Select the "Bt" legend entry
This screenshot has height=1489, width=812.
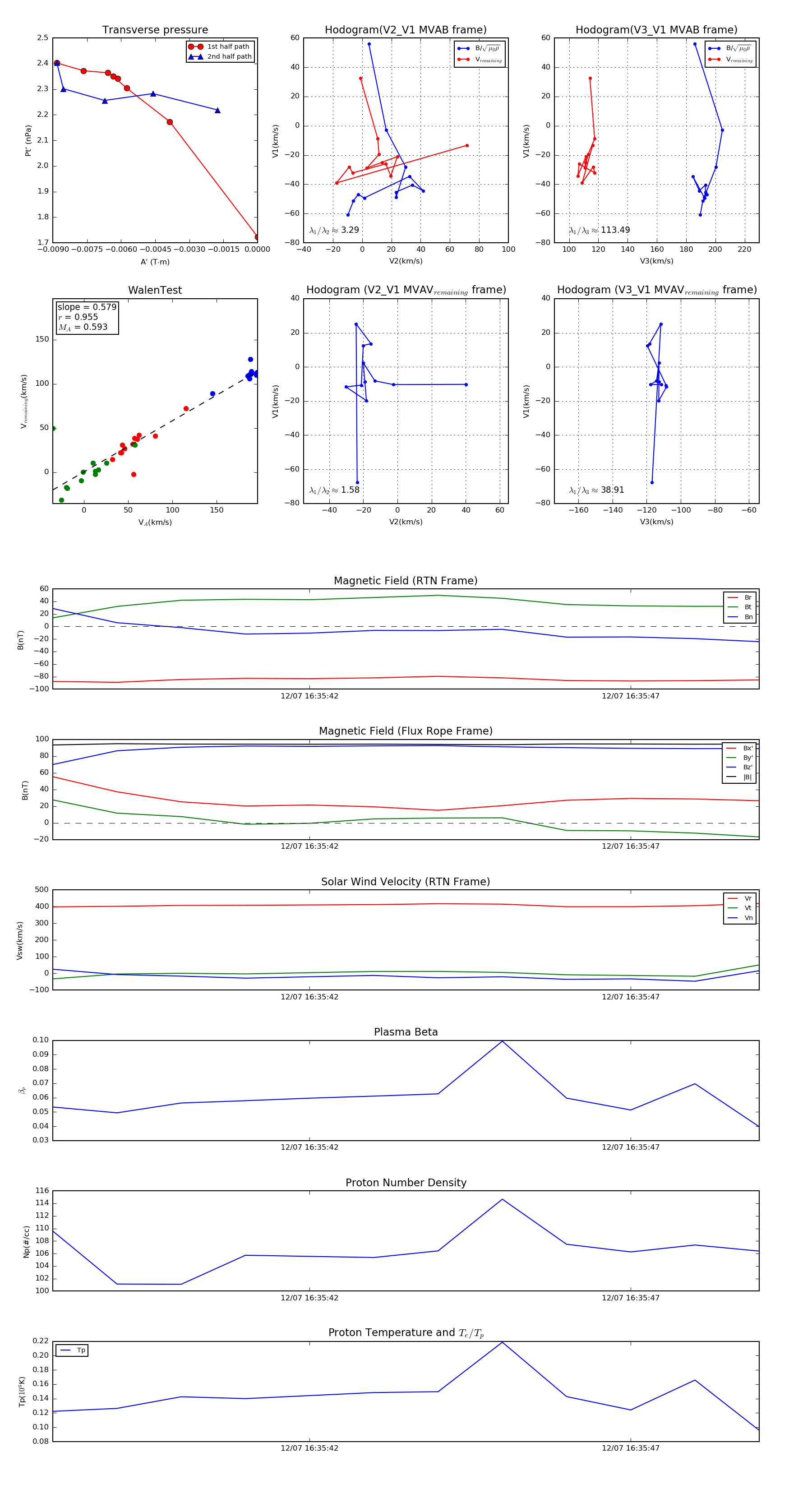coord(740,607)
